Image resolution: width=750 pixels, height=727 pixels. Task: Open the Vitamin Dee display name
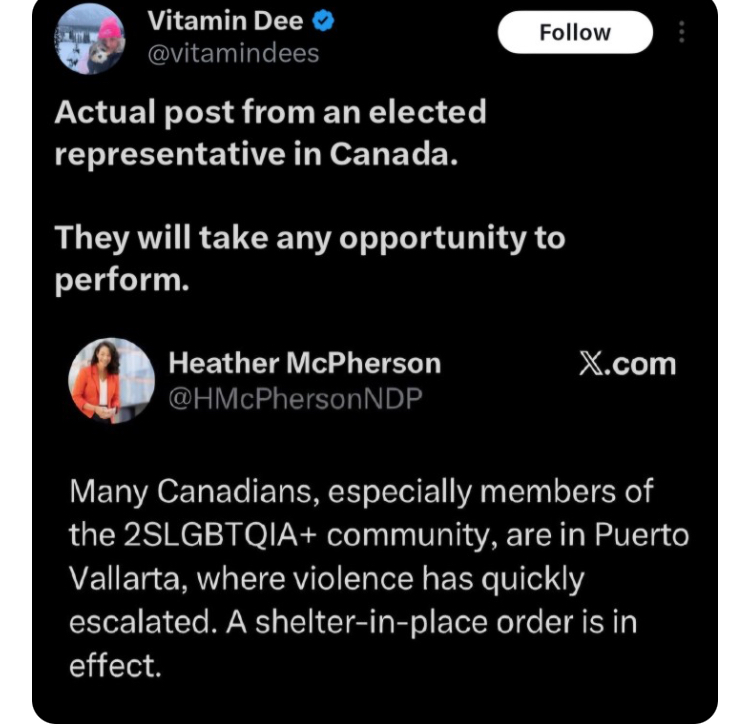click(x=224, y=21)
